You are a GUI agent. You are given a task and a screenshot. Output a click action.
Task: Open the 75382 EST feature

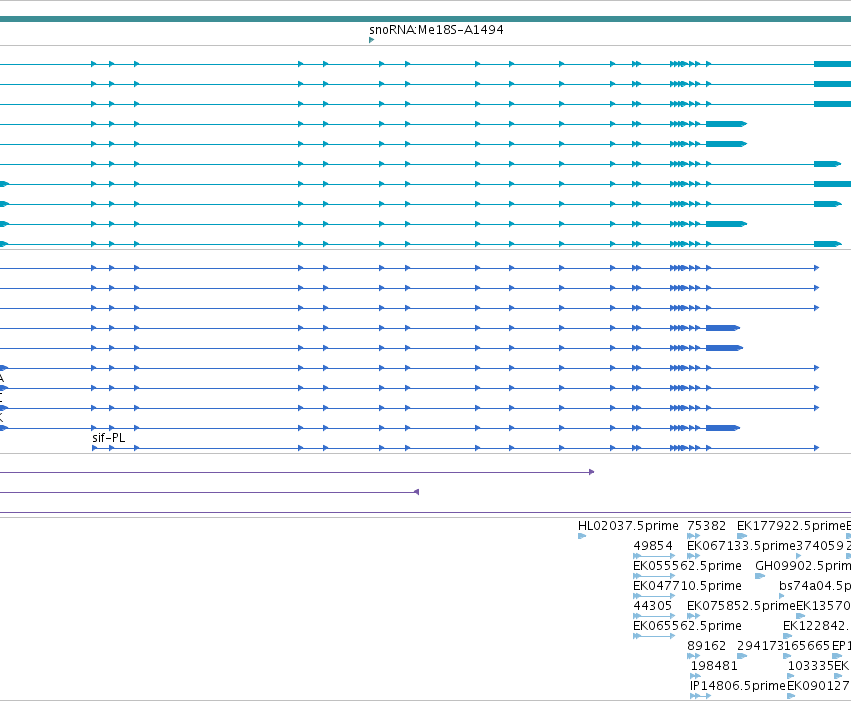pos(693,536)
